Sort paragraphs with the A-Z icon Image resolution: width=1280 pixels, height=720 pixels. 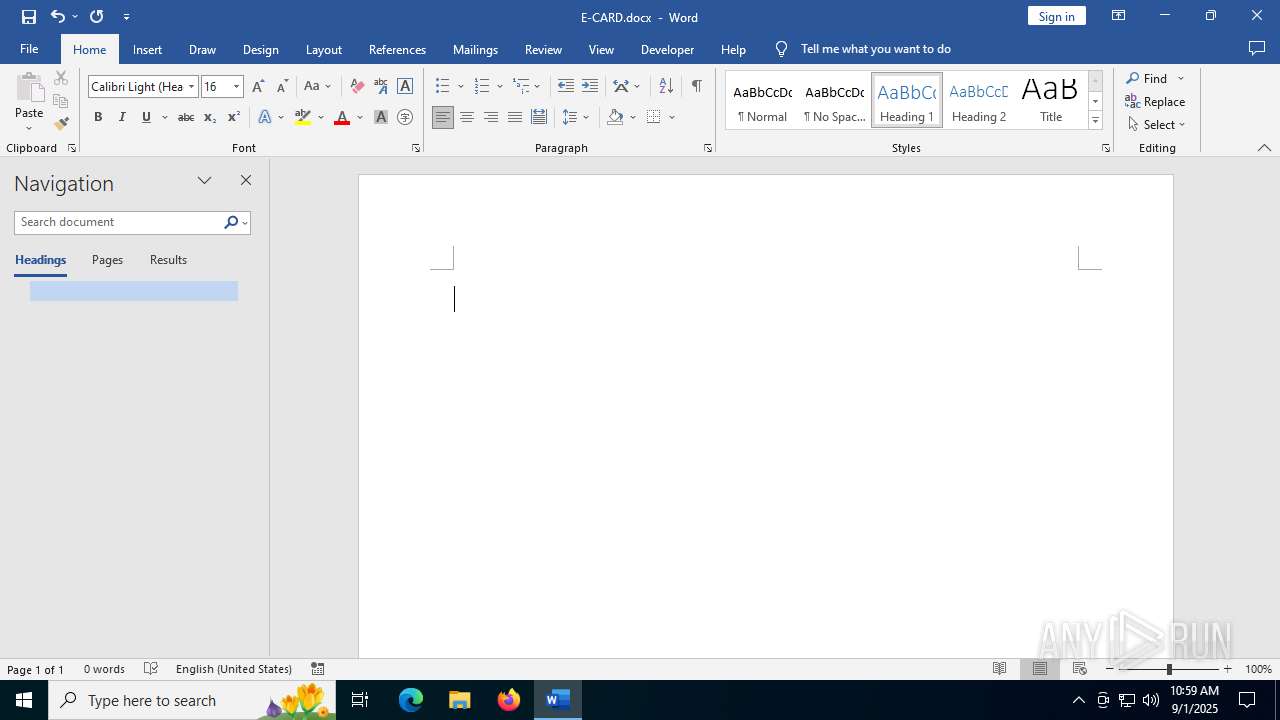point(666,86)
